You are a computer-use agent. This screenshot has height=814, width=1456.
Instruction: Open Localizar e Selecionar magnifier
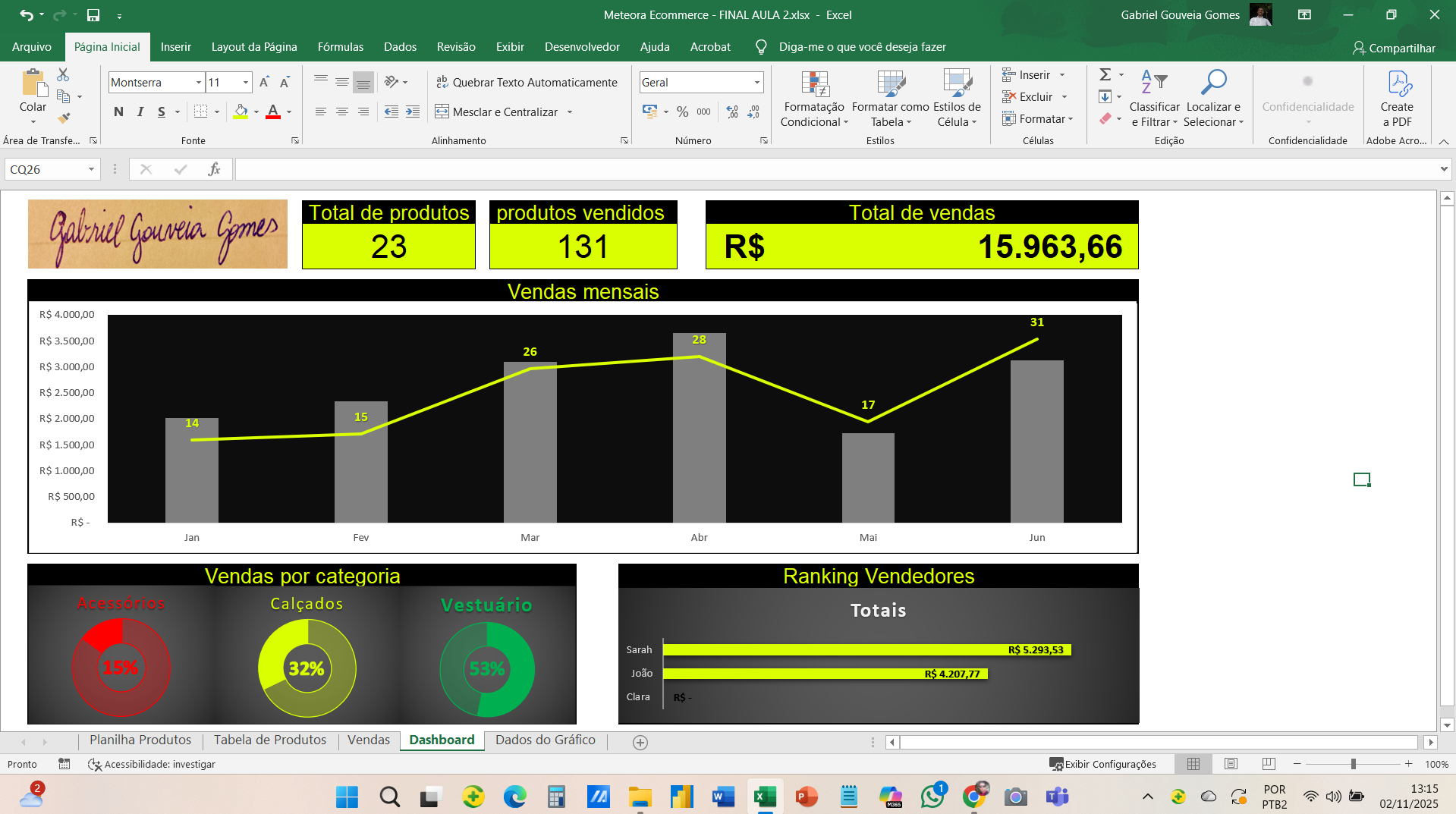click(x=1213, y=98)
